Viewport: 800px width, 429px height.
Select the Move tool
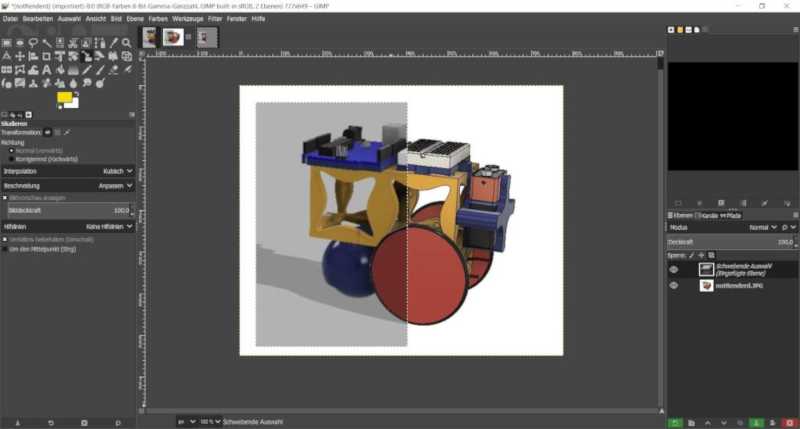pos(20,56)
